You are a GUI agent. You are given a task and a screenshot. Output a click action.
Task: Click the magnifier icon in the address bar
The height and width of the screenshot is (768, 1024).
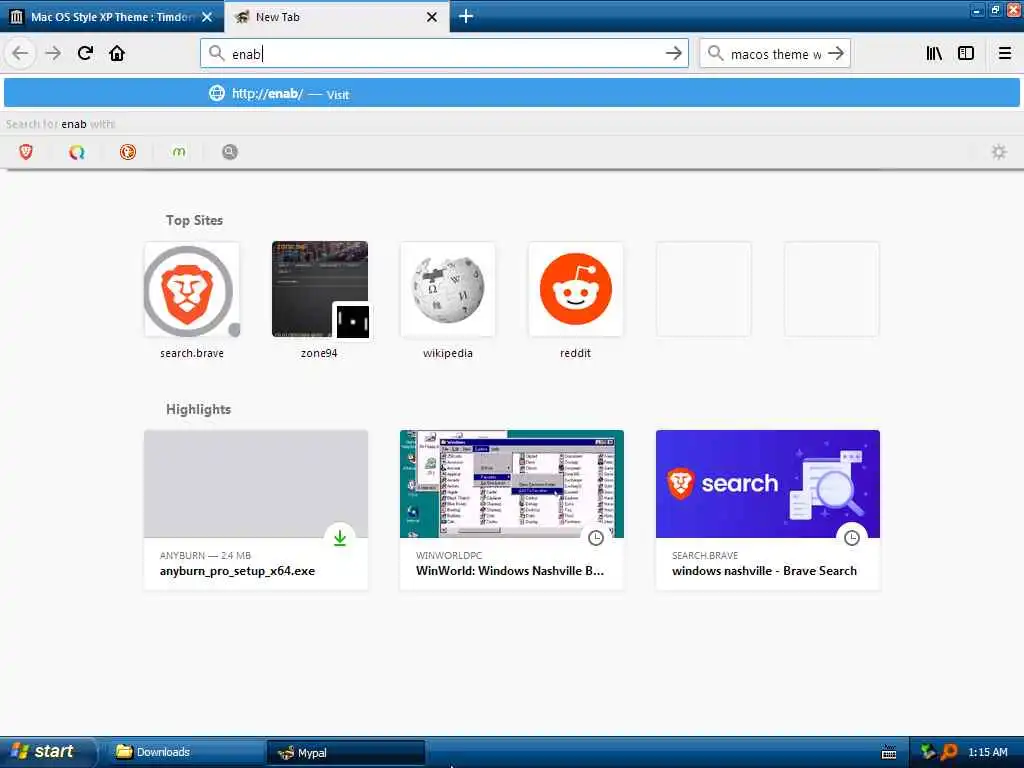point(216,53)
